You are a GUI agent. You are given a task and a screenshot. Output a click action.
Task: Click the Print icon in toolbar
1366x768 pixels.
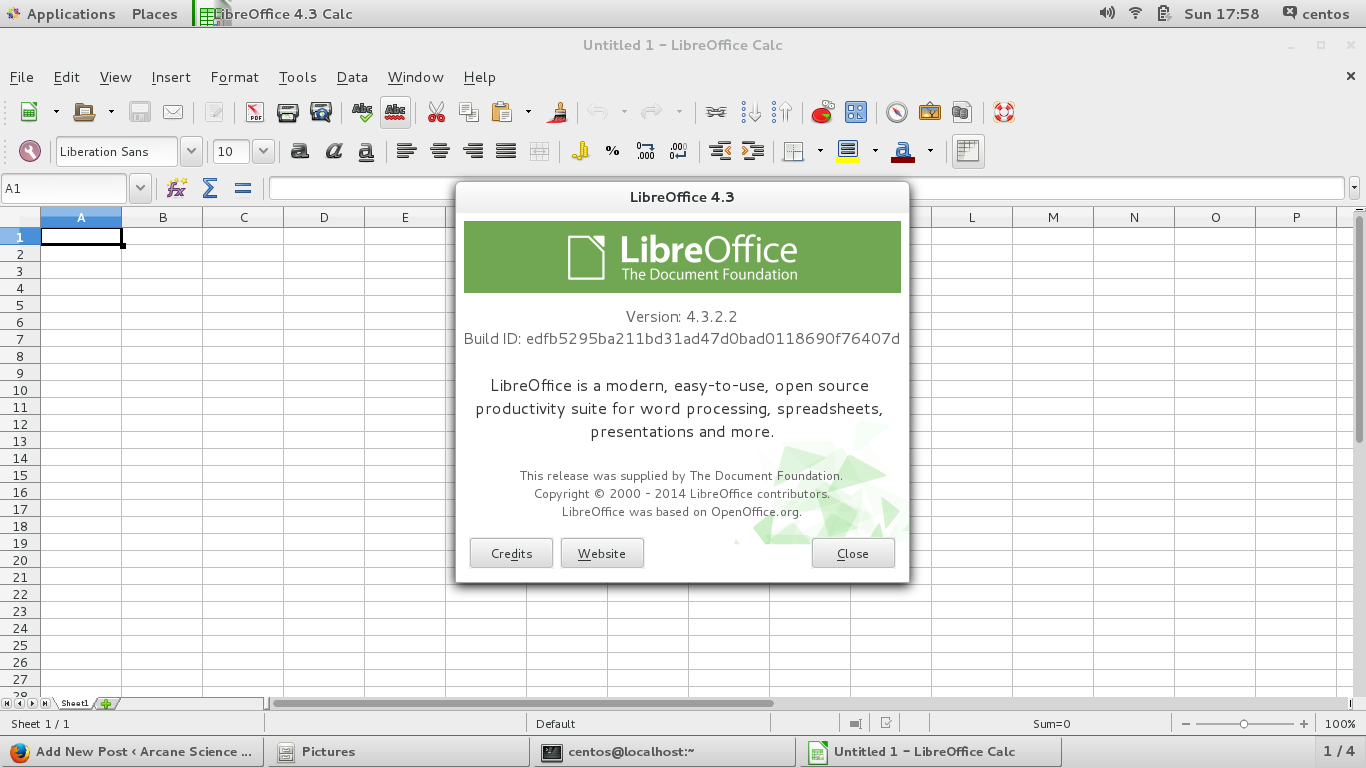(288, 112)
